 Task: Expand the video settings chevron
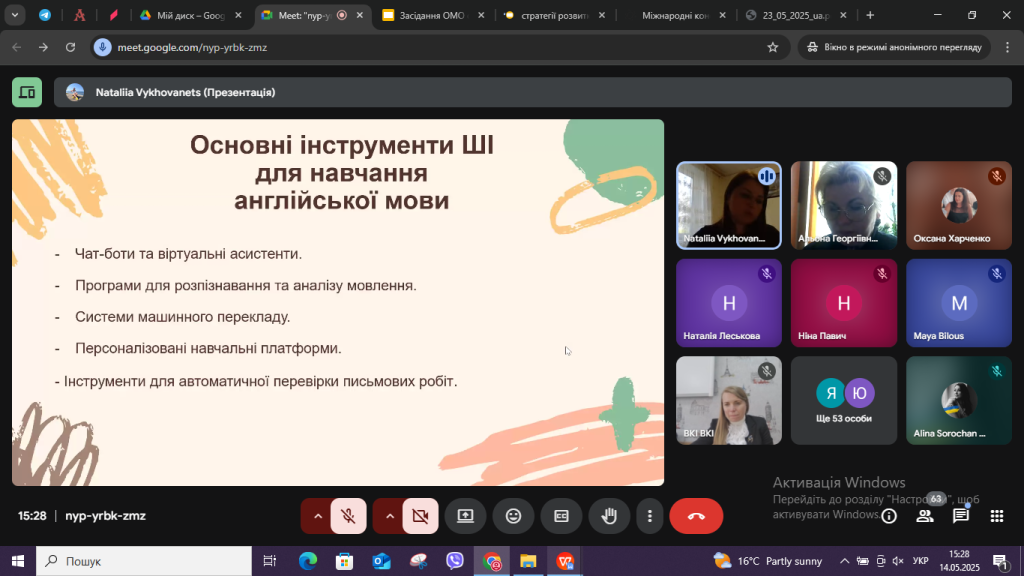389,516
